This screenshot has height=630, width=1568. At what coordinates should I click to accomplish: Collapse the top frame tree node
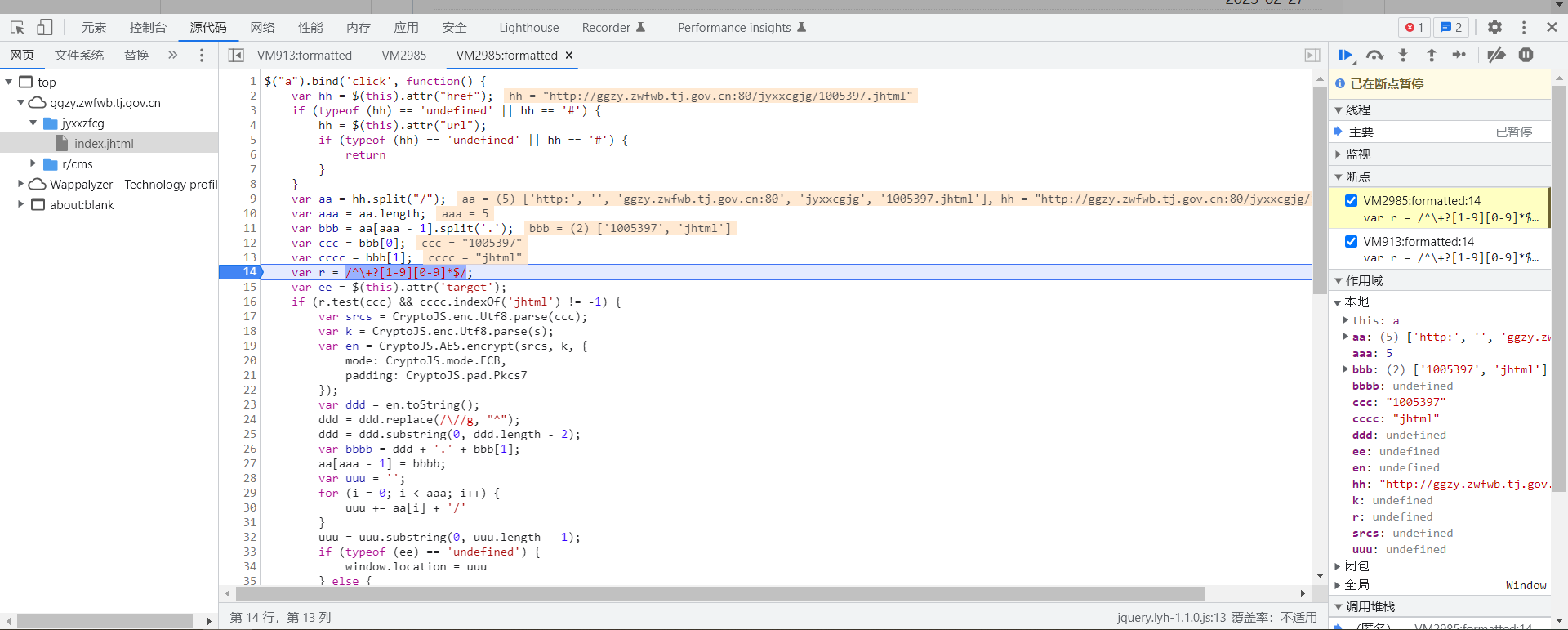(8, 83)
